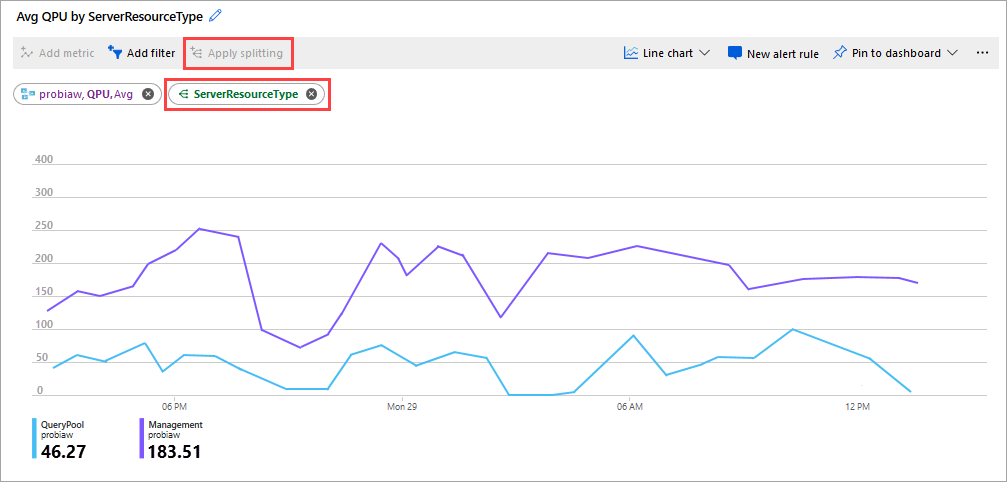The image size is (1007, 482).
Task: Open the more options ellipsis menu
Action: pos(982,53)
